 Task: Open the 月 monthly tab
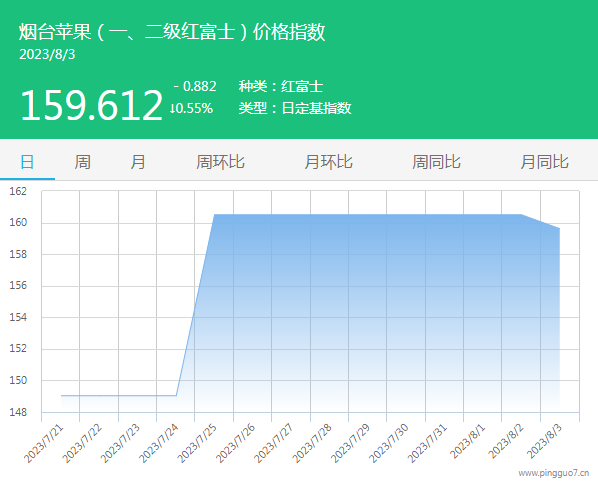(x=138, y=162)
